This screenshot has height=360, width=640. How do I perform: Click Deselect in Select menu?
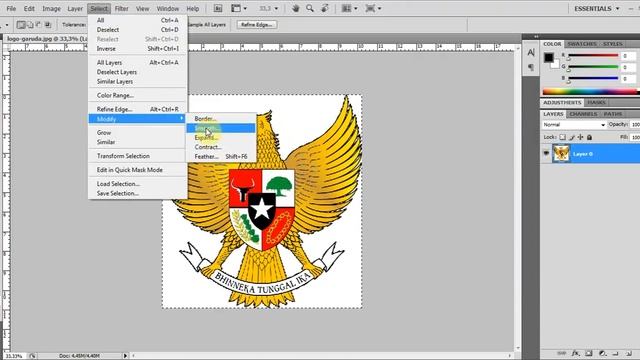point(138,29)
